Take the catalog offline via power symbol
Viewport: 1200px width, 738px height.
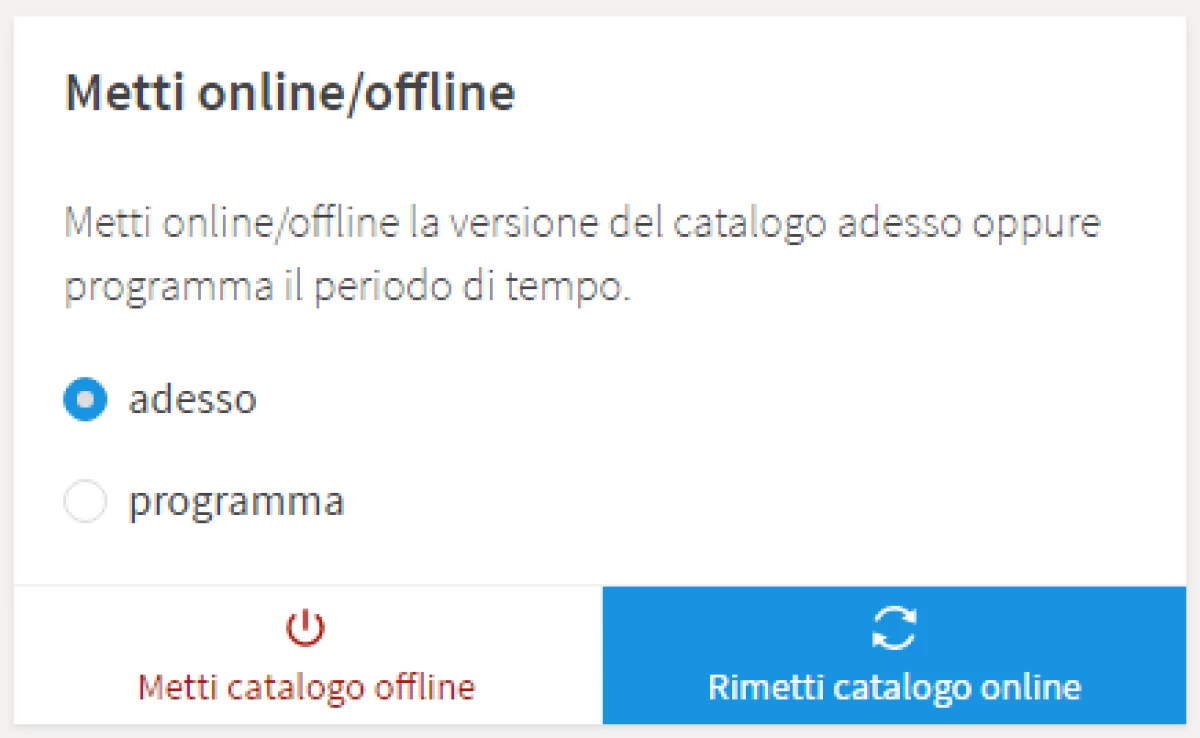[306, 629]
